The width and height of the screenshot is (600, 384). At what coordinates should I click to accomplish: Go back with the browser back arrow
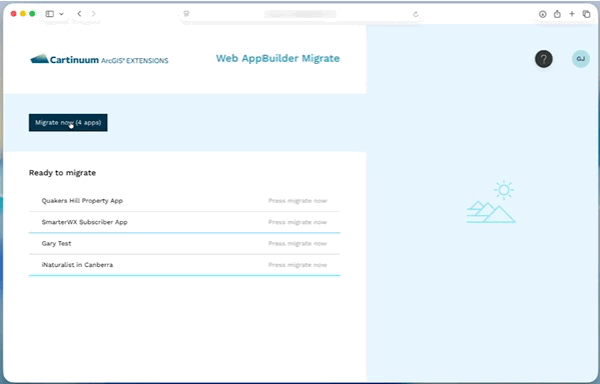point(79,14)
